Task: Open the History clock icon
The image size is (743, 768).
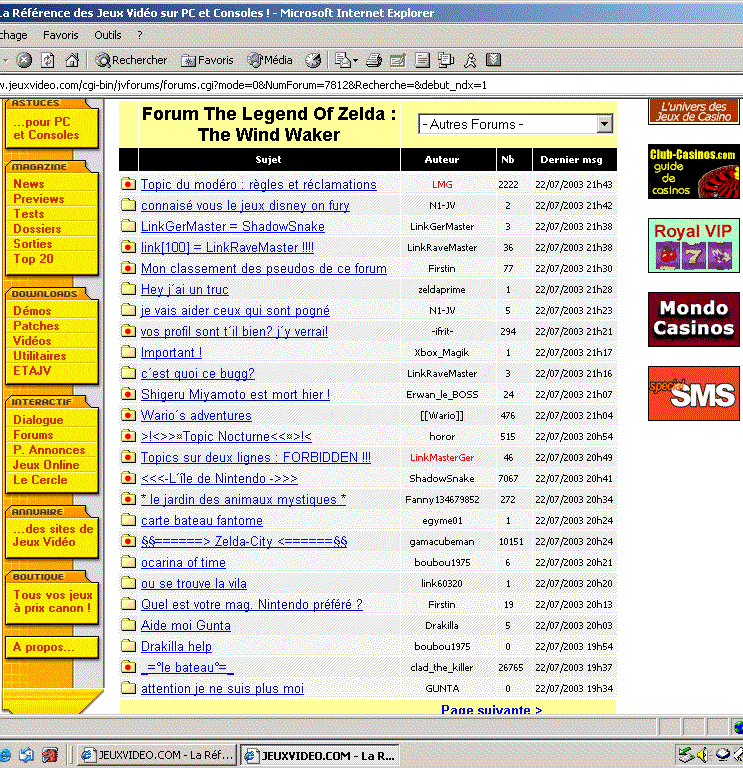Action: click(x=313, y=60)
